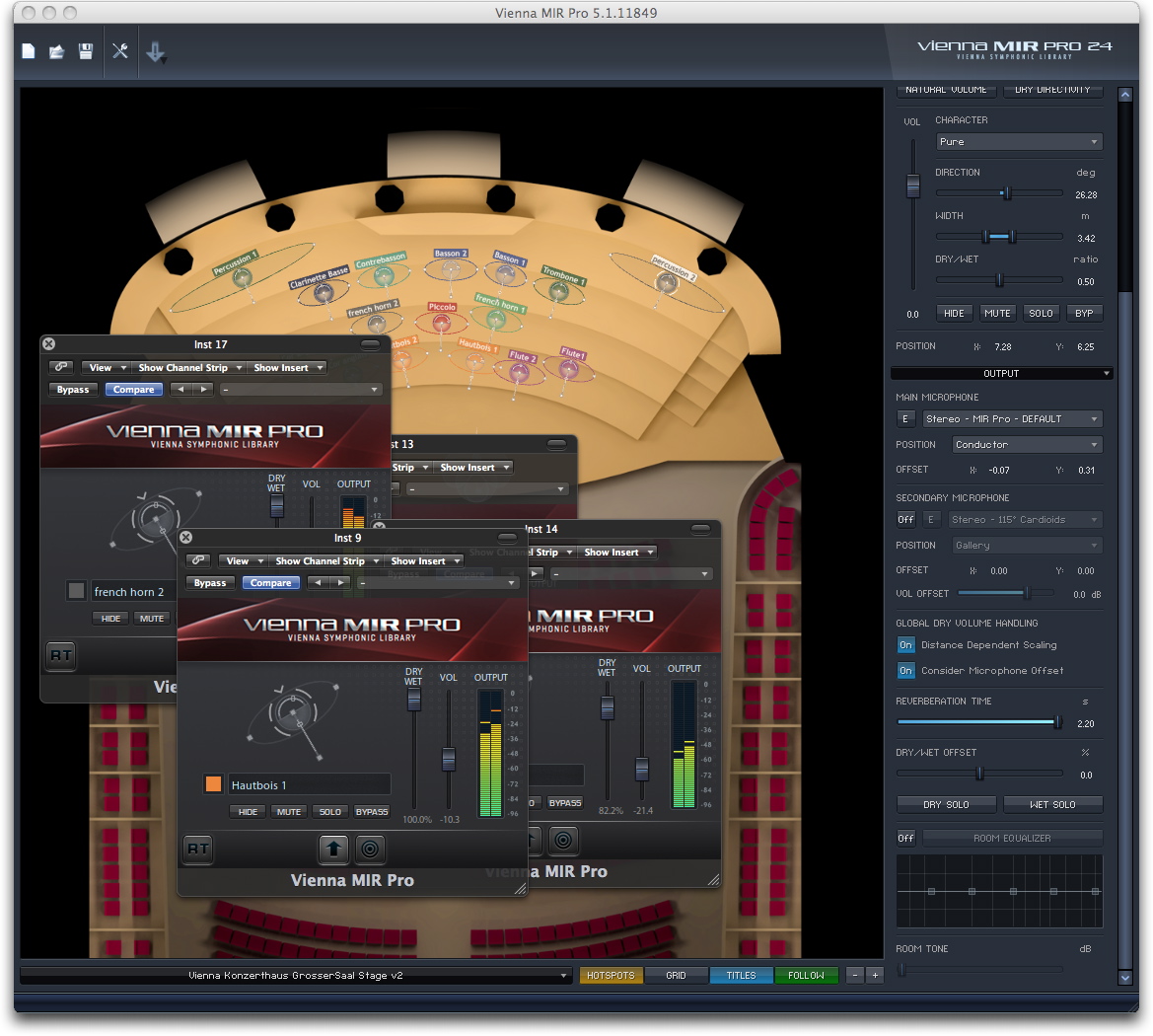
Task: Click the up-arrow icon in Inst 9 window
Action: coord(333,849)
